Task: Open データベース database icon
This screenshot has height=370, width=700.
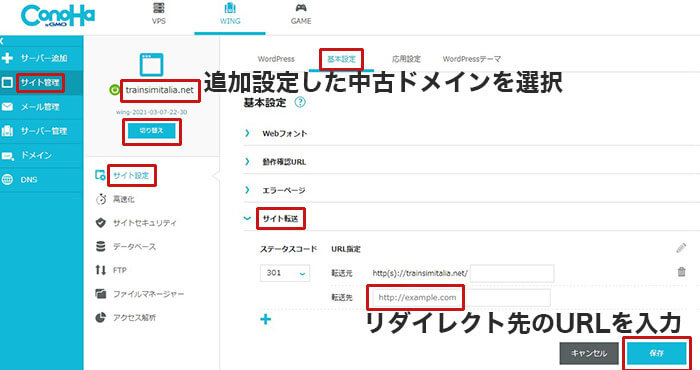Action: pos(101,246)
